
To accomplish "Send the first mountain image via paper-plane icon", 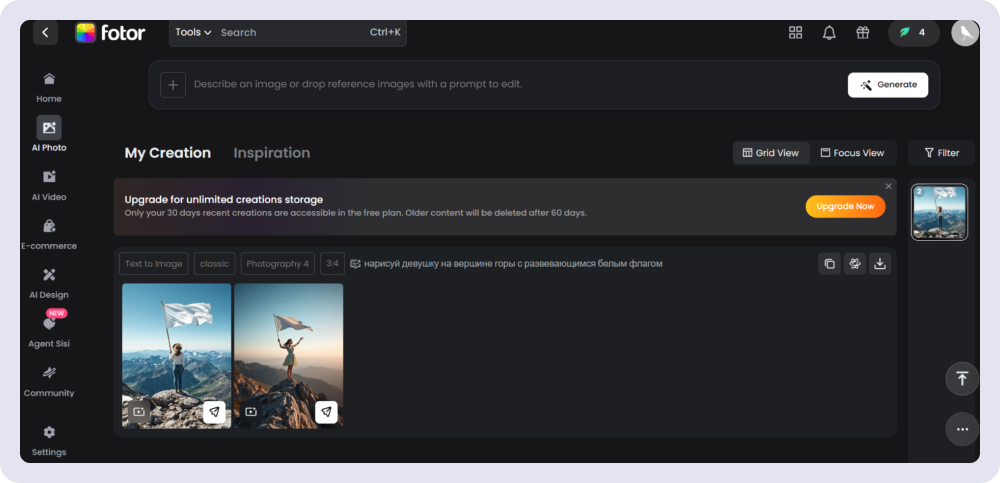I will (214, 411).
